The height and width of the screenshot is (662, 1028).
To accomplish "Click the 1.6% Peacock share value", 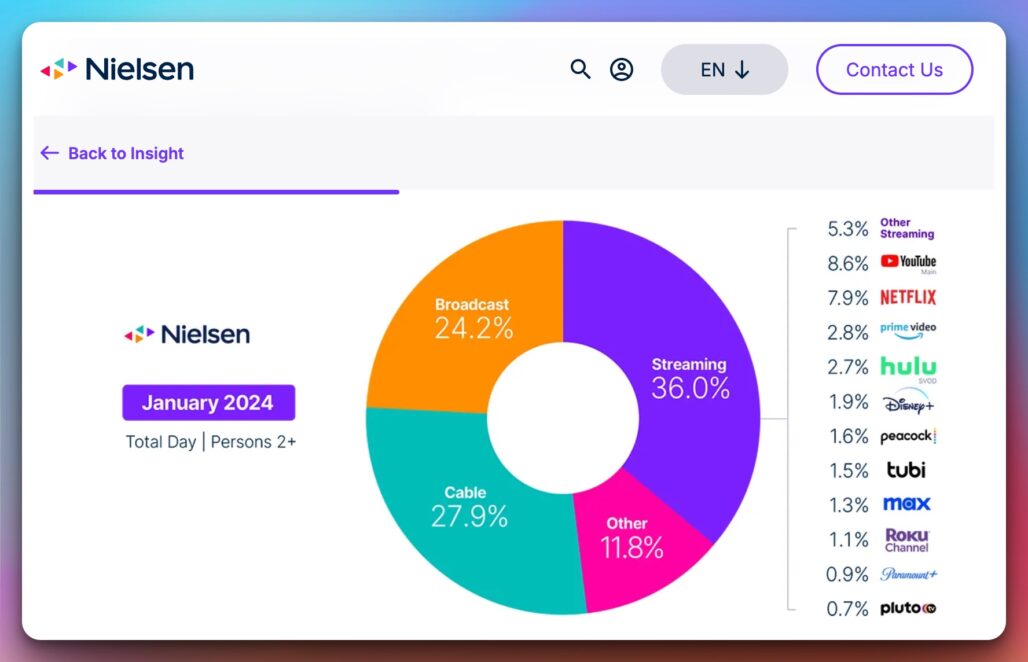I will coord(849,437).
